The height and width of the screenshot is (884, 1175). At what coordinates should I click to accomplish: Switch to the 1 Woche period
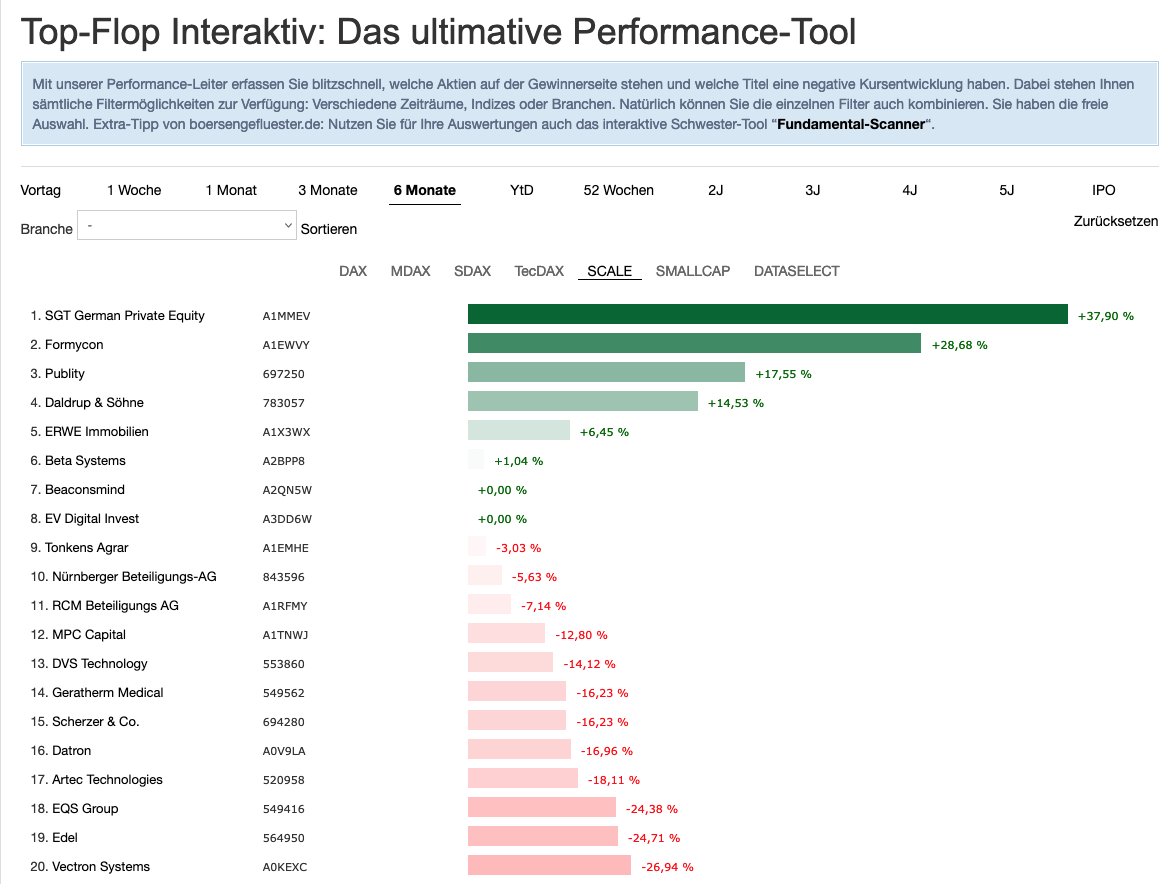pos(134,190)
